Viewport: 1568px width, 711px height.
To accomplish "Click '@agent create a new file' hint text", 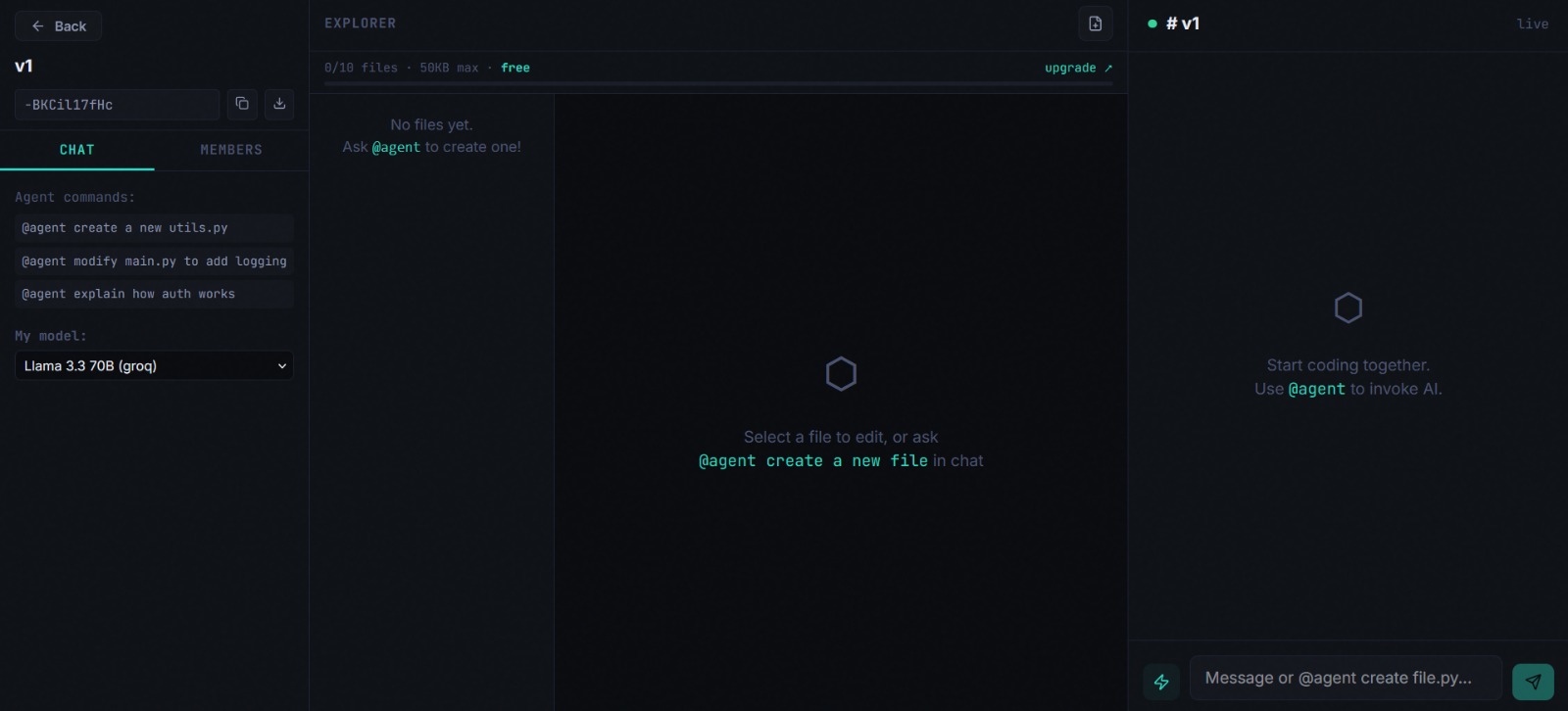I will point(812,460).
